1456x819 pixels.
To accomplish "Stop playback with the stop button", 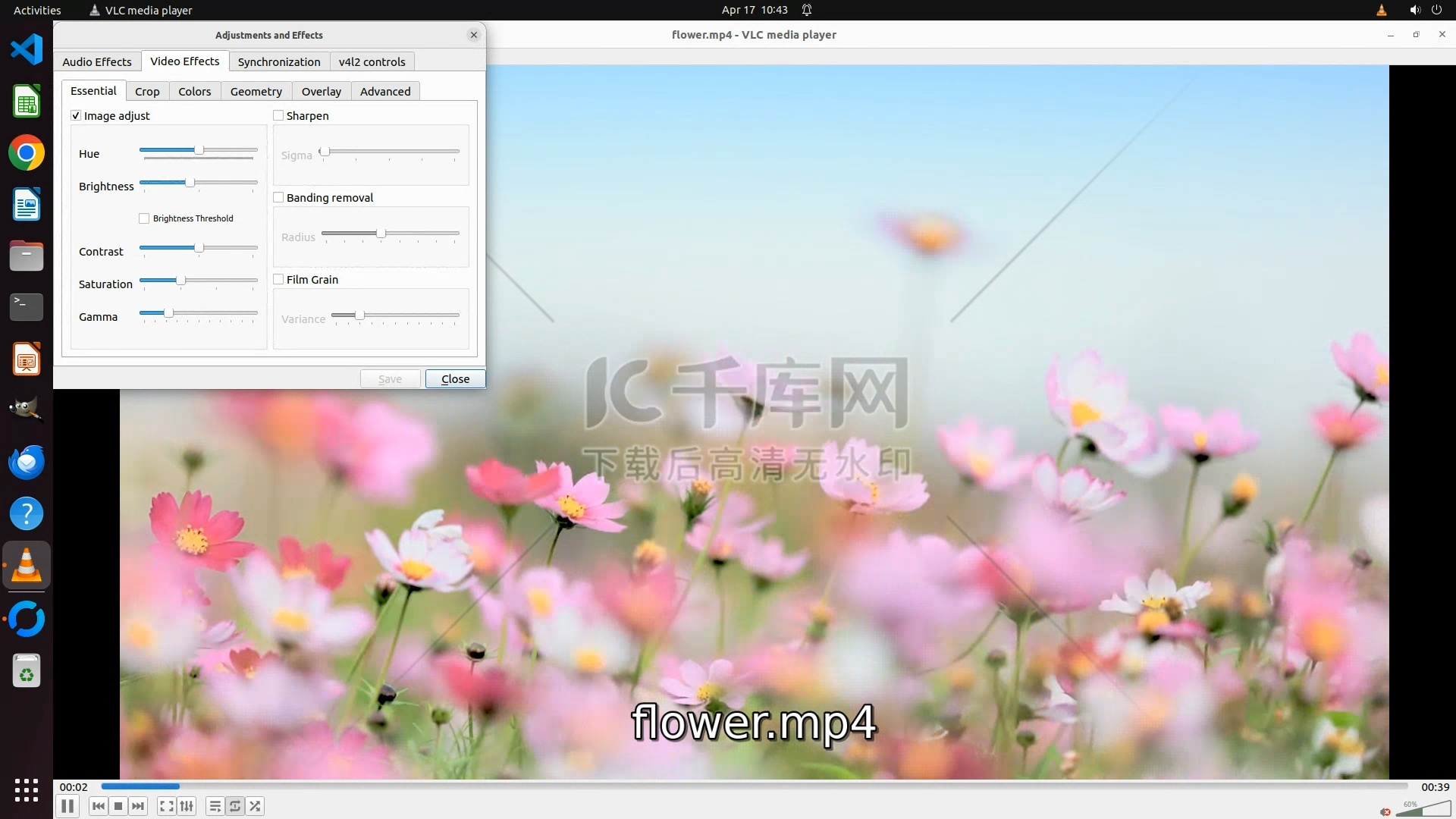I will (118, 806).
